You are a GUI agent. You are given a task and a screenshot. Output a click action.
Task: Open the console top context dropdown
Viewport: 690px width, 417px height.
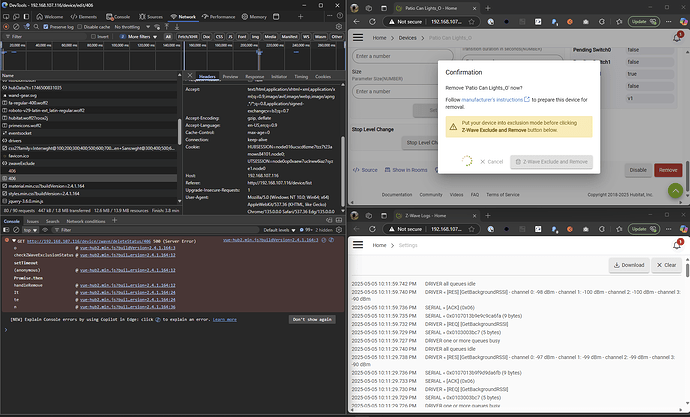tap(30, 230)
